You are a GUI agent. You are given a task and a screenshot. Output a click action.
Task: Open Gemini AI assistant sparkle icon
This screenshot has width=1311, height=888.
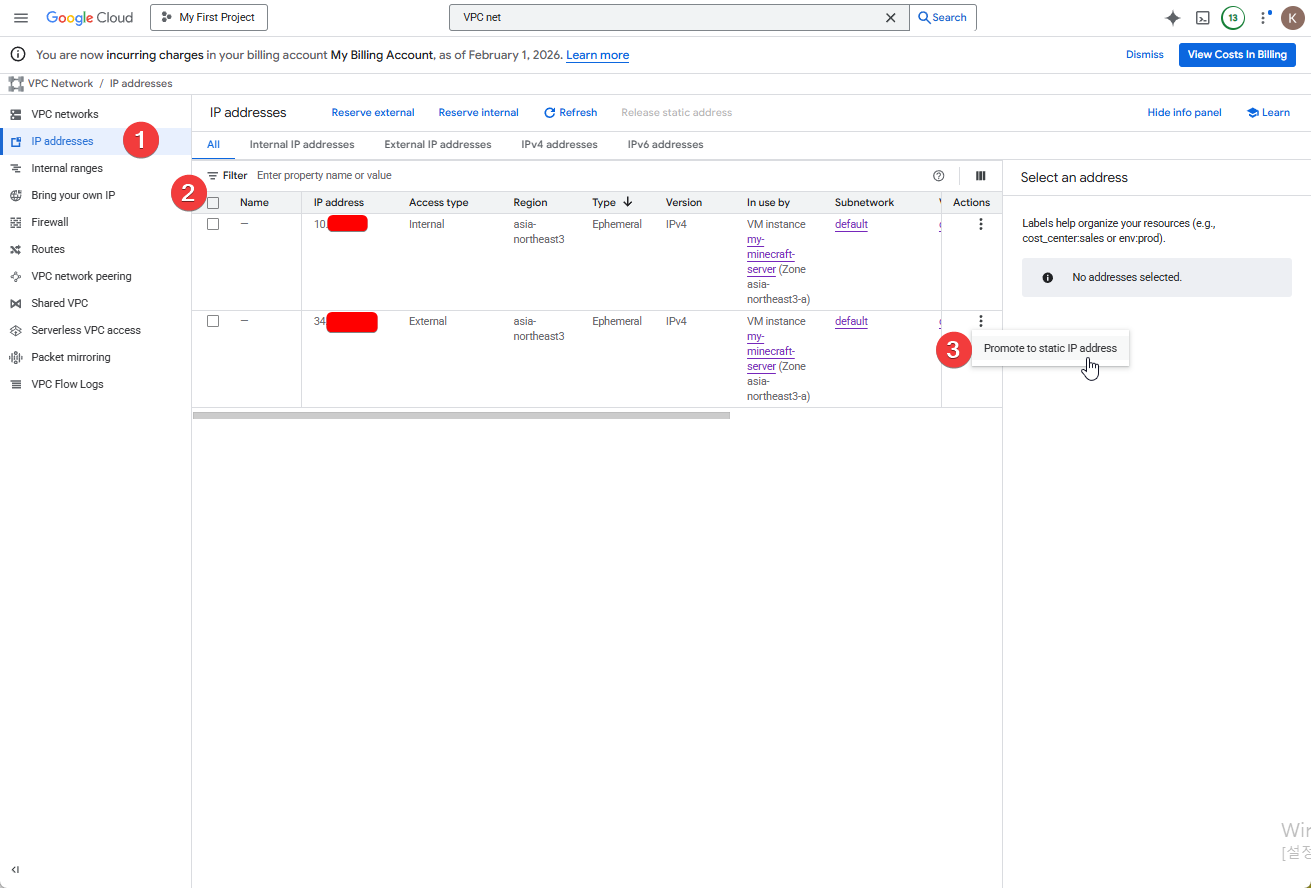[x=1173, y=18]
